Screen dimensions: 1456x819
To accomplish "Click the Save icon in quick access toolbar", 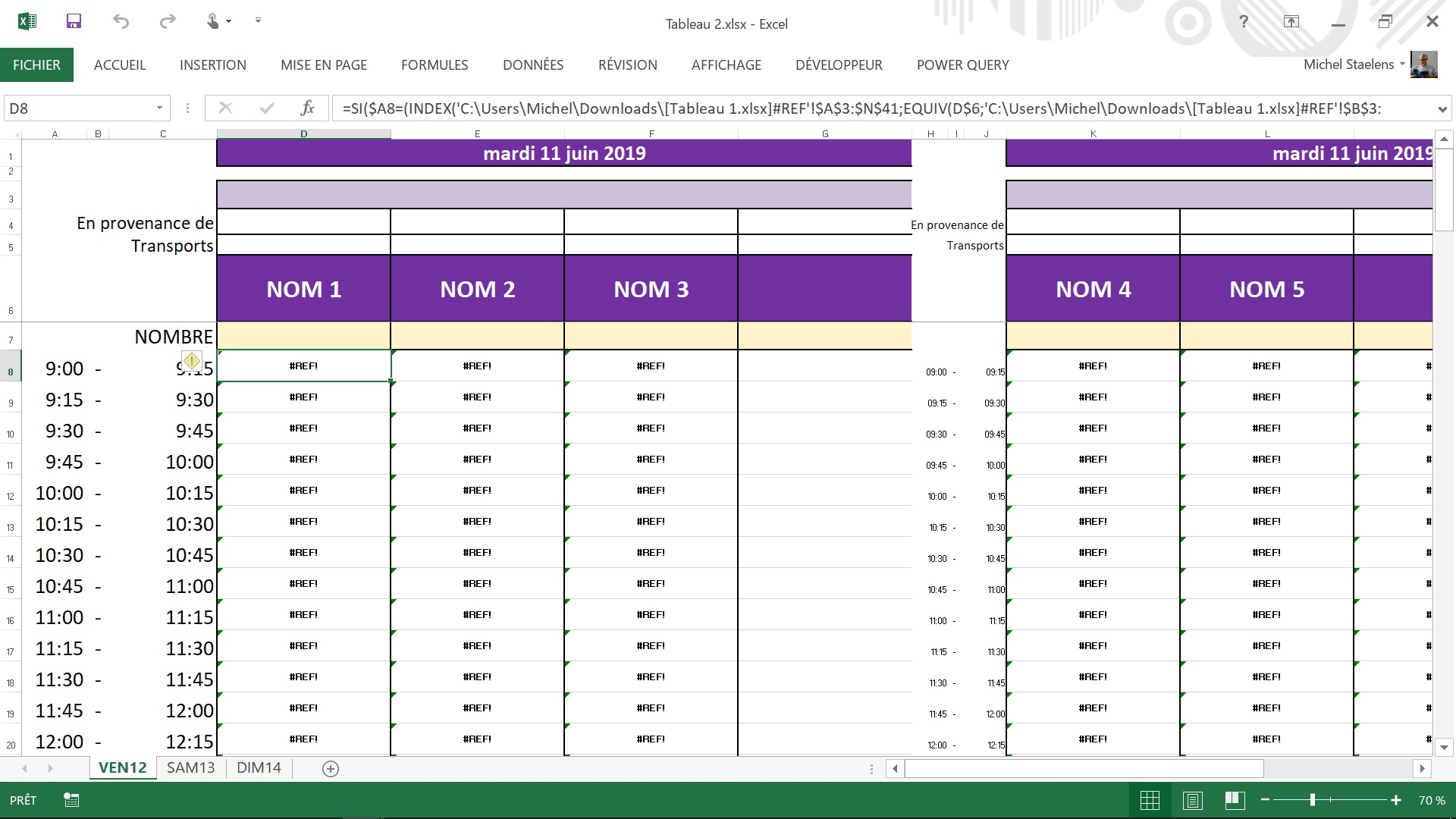I will (74, 21).
